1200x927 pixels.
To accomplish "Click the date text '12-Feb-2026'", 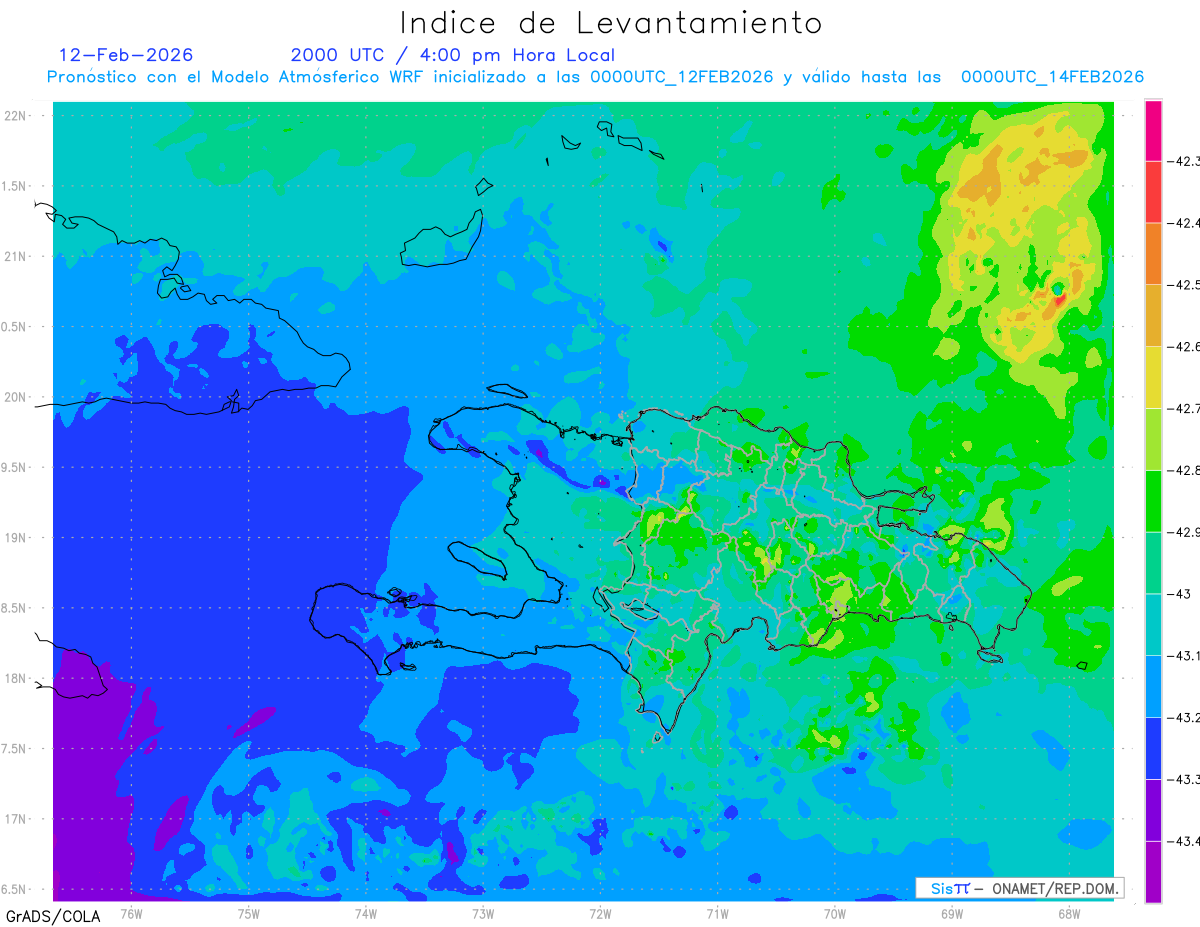I will coord(126,55).
